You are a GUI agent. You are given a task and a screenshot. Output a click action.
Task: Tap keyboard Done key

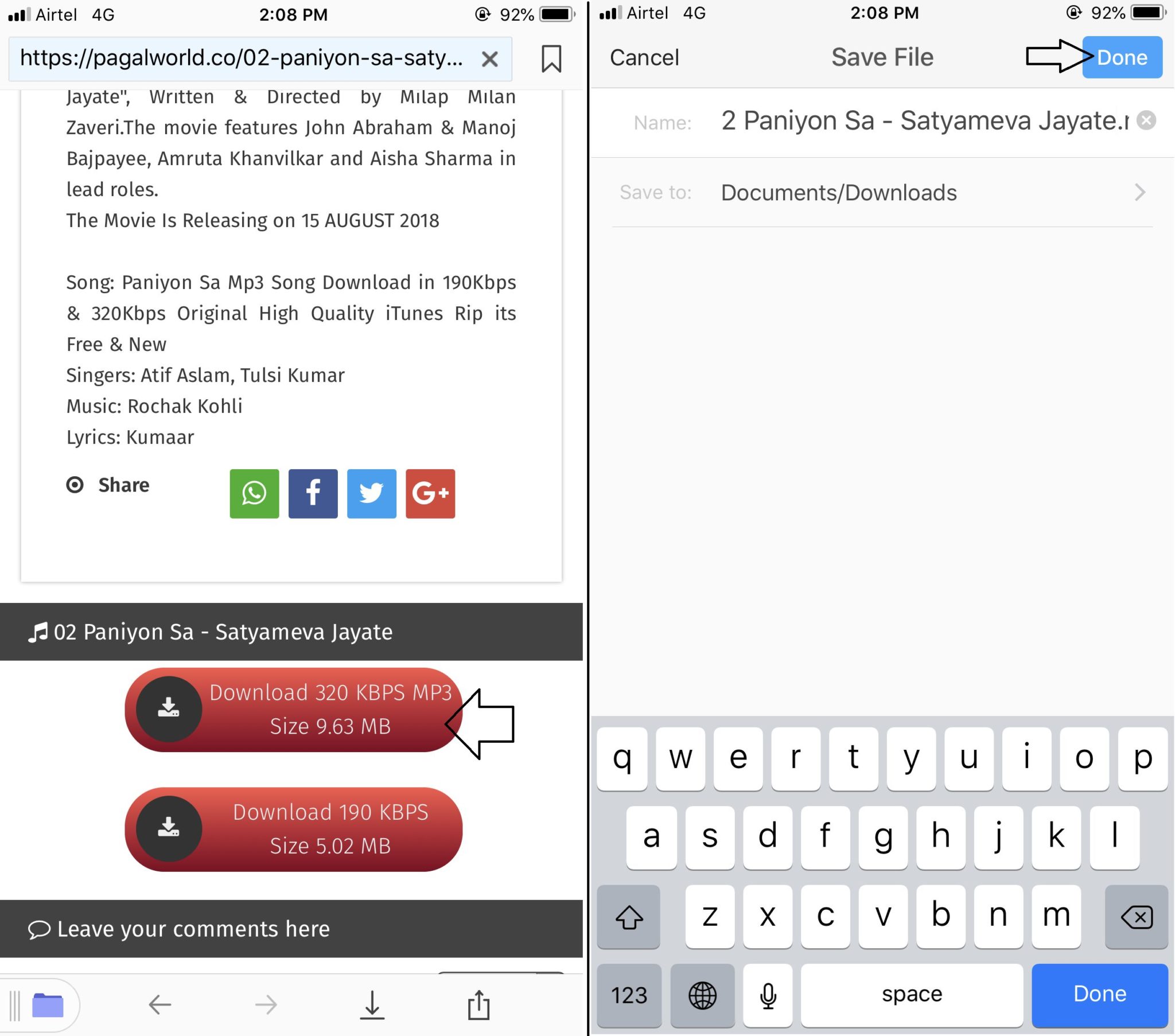(1100, 995)
